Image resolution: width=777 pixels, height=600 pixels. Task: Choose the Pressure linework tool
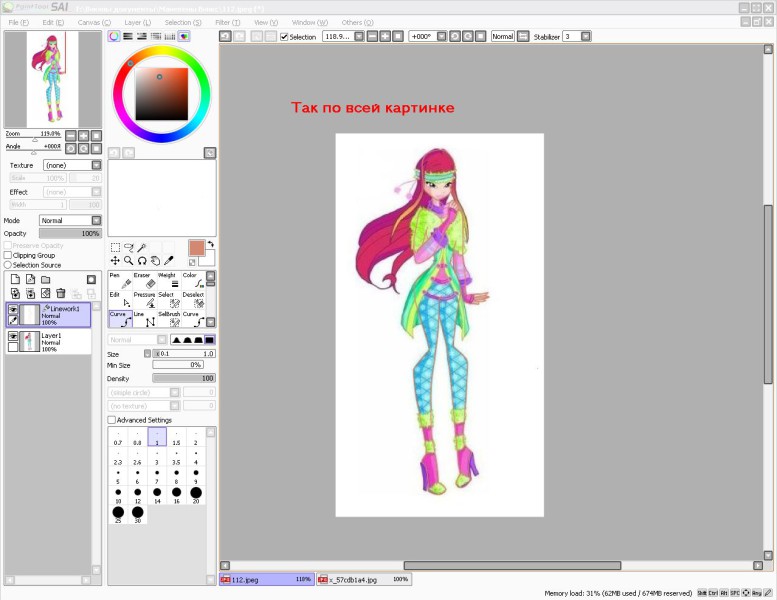(x=145, y=300)
